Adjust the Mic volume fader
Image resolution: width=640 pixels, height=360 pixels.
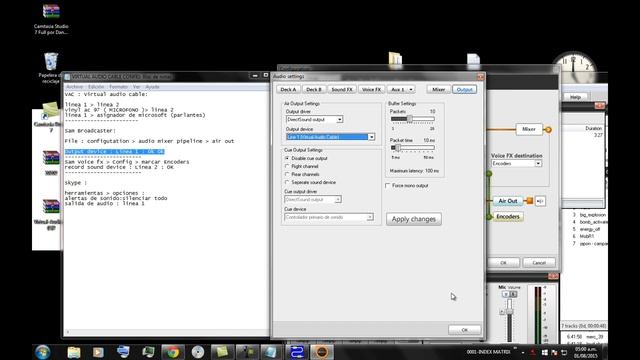[509, 311]
